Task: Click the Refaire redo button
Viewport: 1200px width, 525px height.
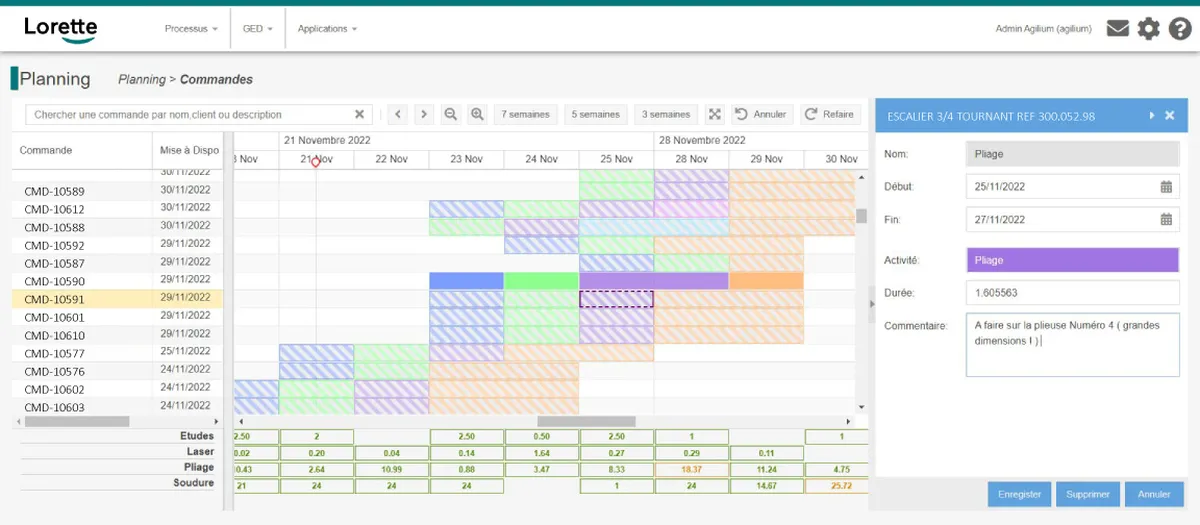Action: click(829, 114)
